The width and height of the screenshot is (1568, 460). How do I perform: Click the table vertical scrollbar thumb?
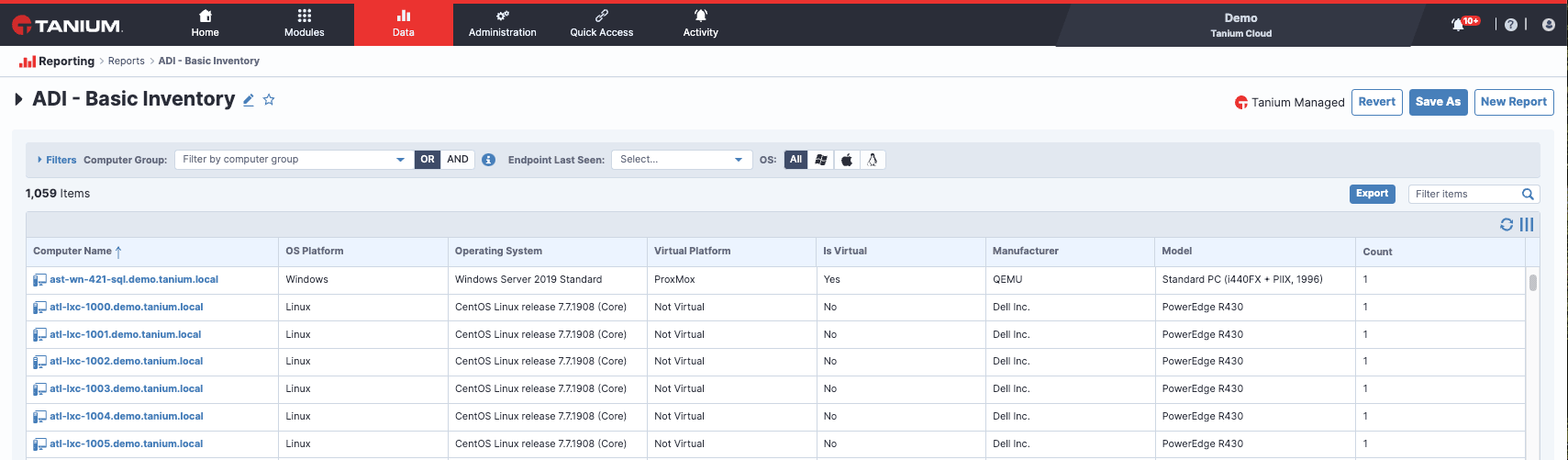[1532, 283]
